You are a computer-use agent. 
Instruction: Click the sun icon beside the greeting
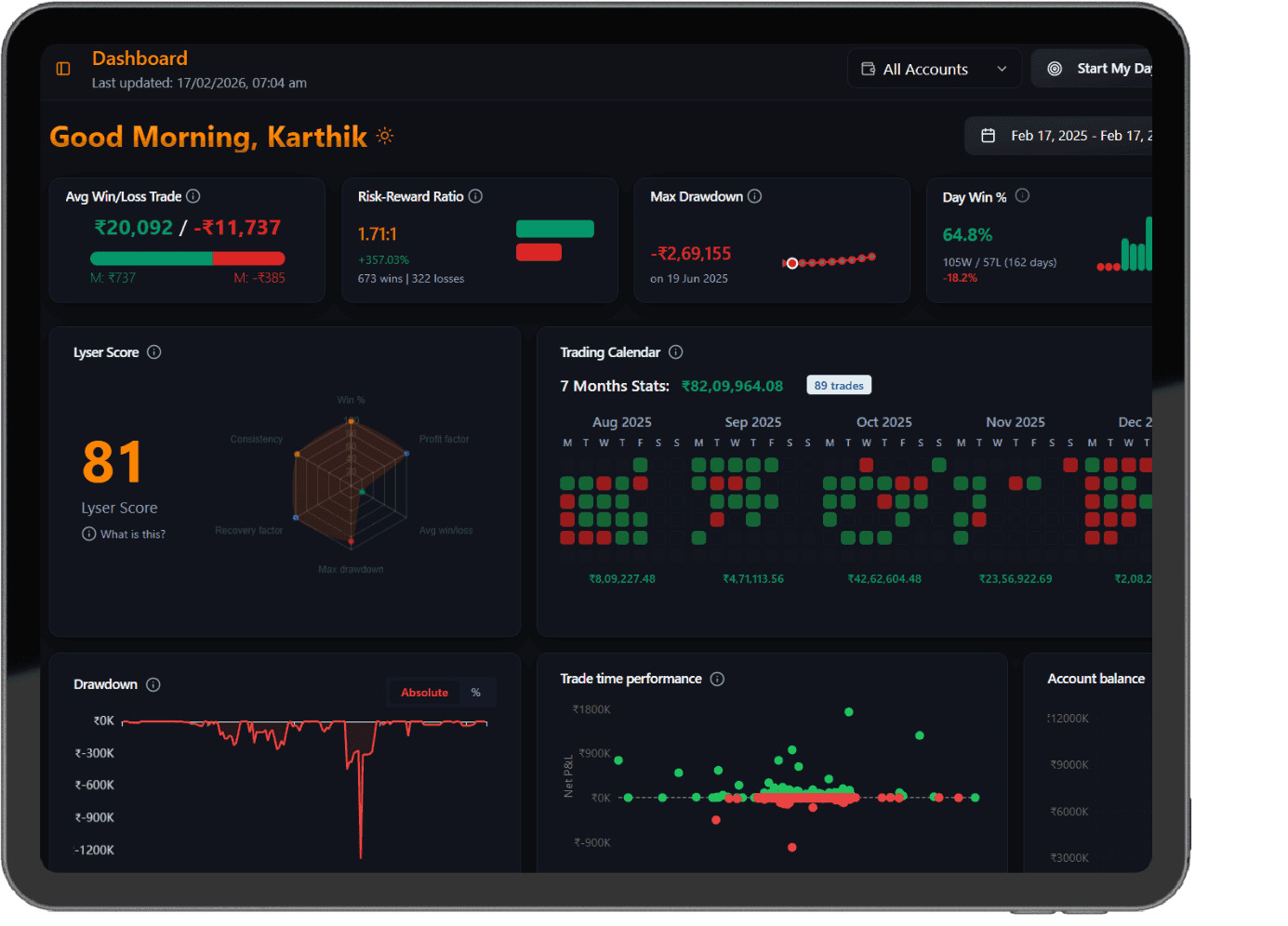coord(385,136)
